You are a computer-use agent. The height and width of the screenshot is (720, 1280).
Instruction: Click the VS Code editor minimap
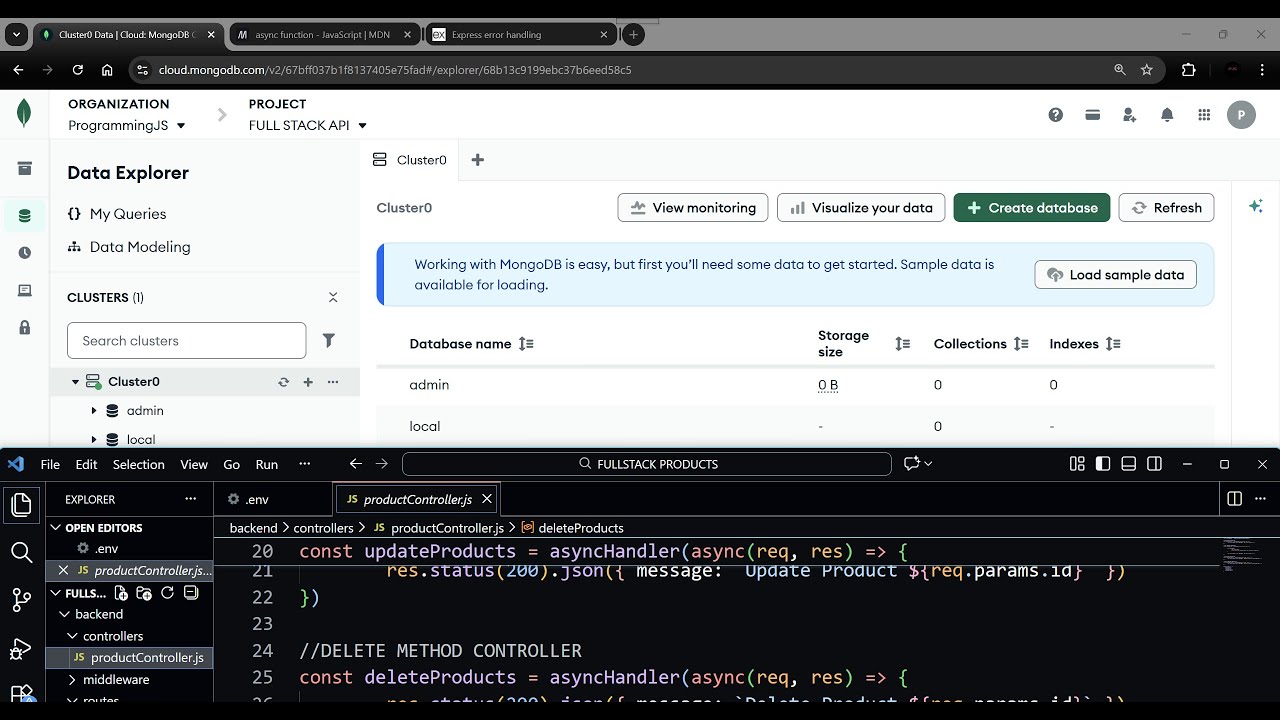tap(1242, 555)
